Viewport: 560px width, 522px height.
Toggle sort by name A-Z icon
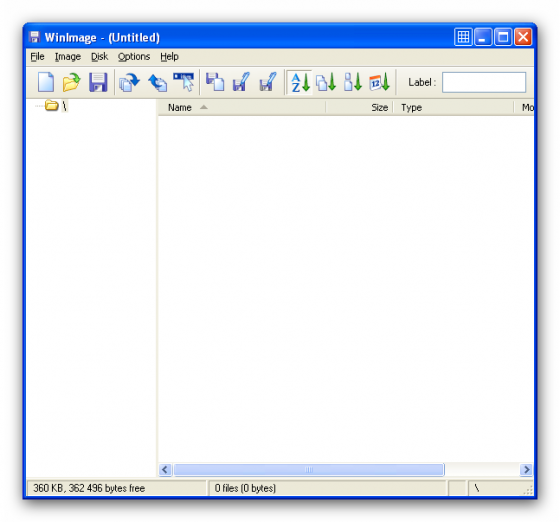pyautogui.click(x=300, y=82)
